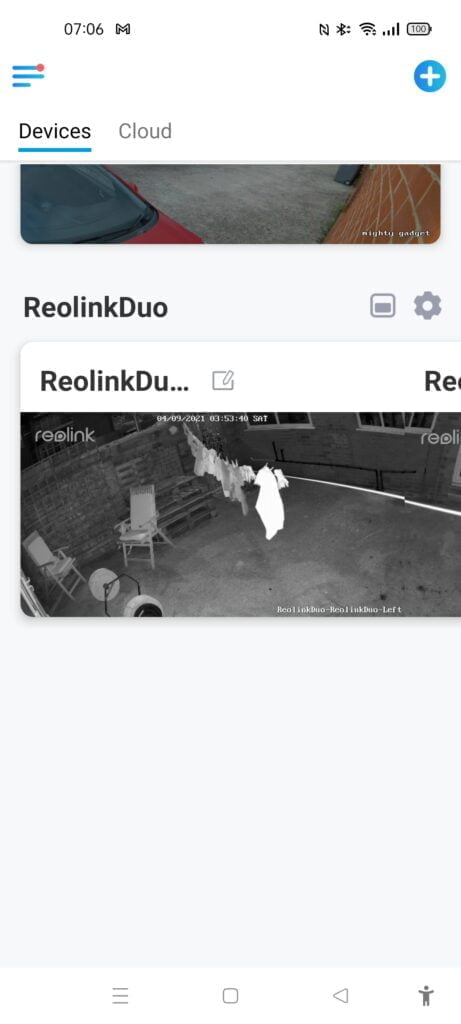Tap the ReolinkDu... channel title
Image resolution: width=461 pixels, height=1024 pixels.
(115, 381)
